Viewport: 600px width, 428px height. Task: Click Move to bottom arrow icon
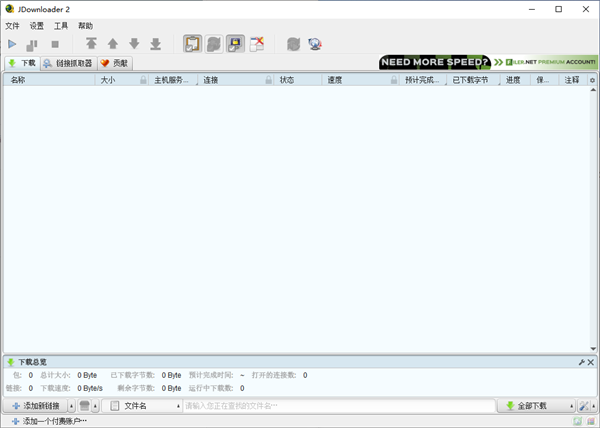coord(155,44)
